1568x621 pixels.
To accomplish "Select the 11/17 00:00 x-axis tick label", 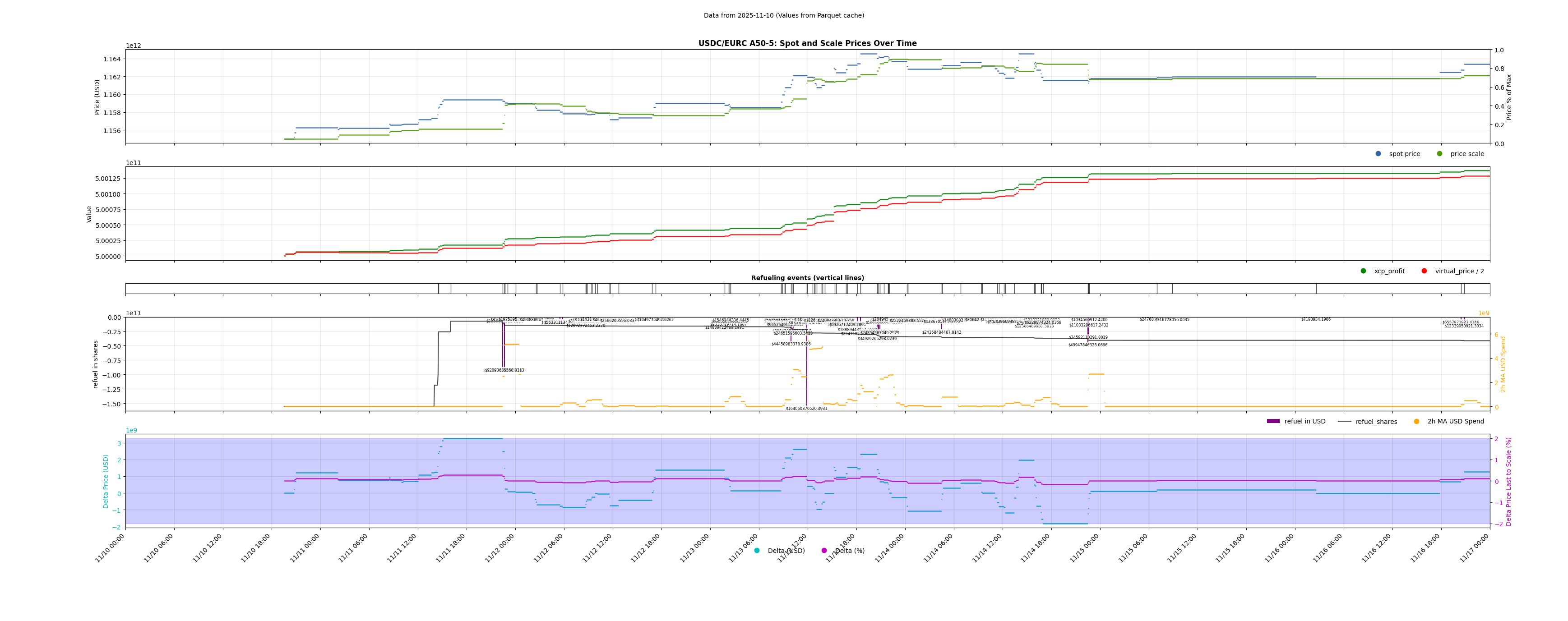I will [x=1475, y=549].
